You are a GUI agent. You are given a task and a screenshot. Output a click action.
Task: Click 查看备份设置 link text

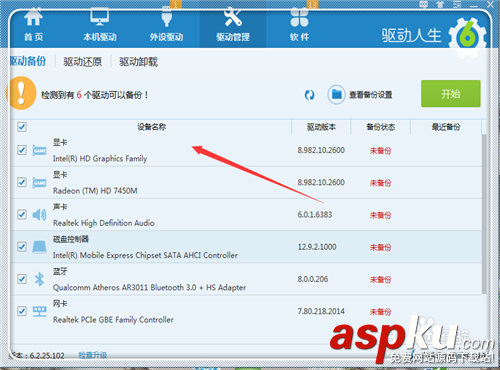371,95
